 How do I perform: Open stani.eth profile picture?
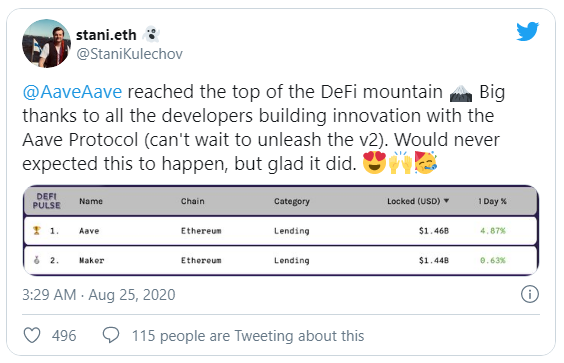pyautogui.click(x=46, y=44)
